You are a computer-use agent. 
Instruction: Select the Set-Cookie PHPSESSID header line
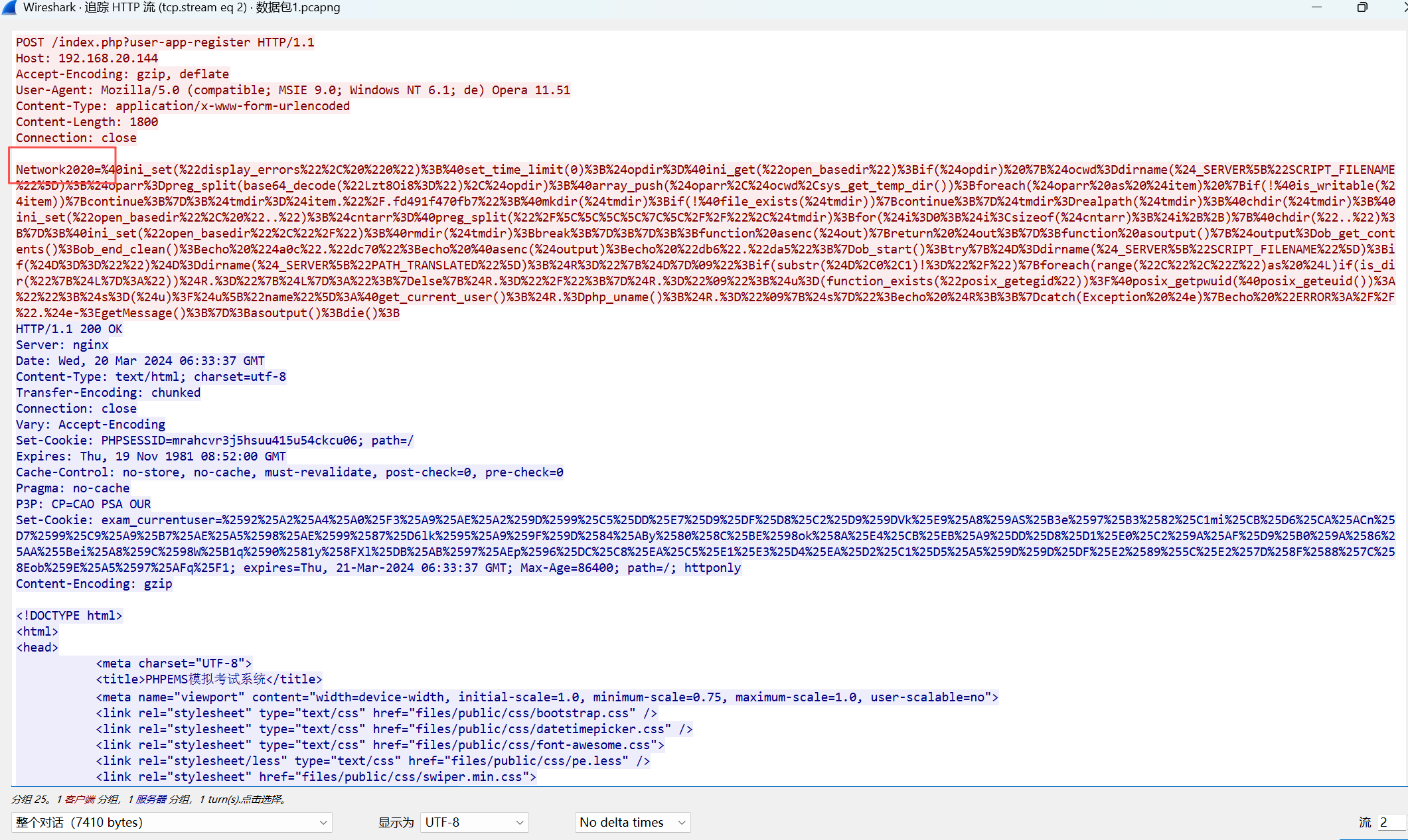pos(214,441)
